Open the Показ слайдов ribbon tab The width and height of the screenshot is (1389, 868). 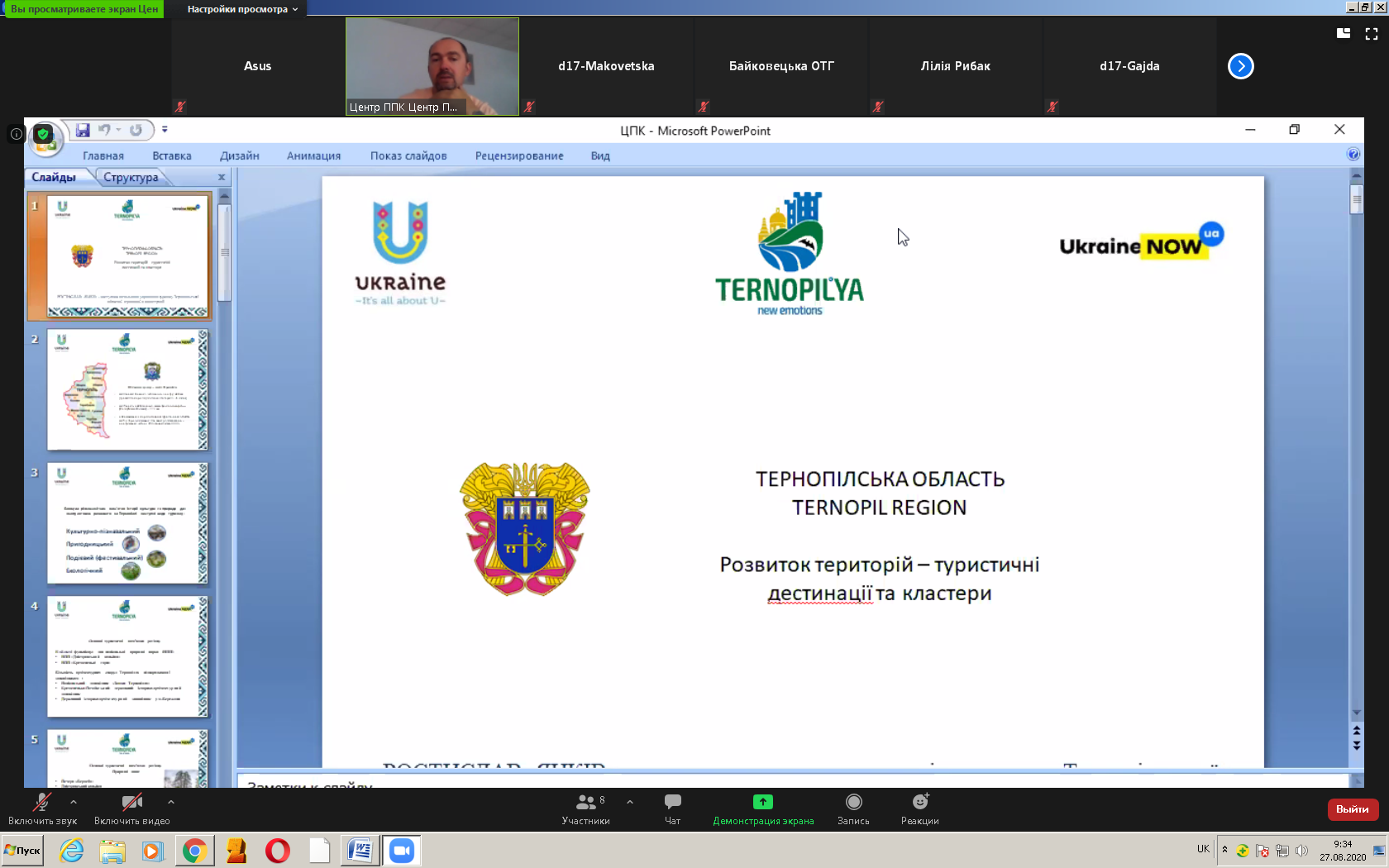[408, 155]
